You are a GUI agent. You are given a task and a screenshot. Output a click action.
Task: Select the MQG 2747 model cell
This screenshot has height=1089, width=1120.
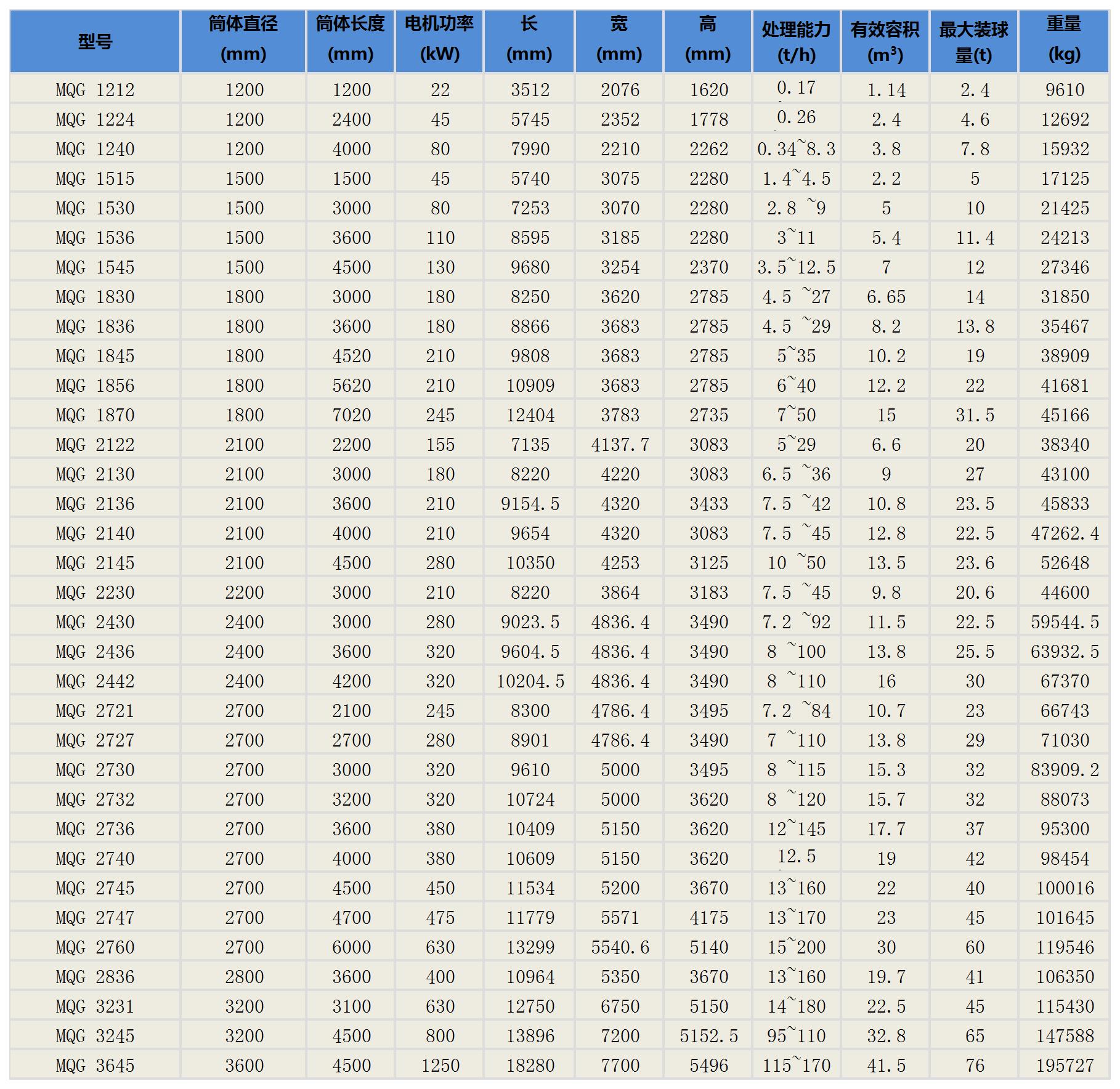(95, 918)
